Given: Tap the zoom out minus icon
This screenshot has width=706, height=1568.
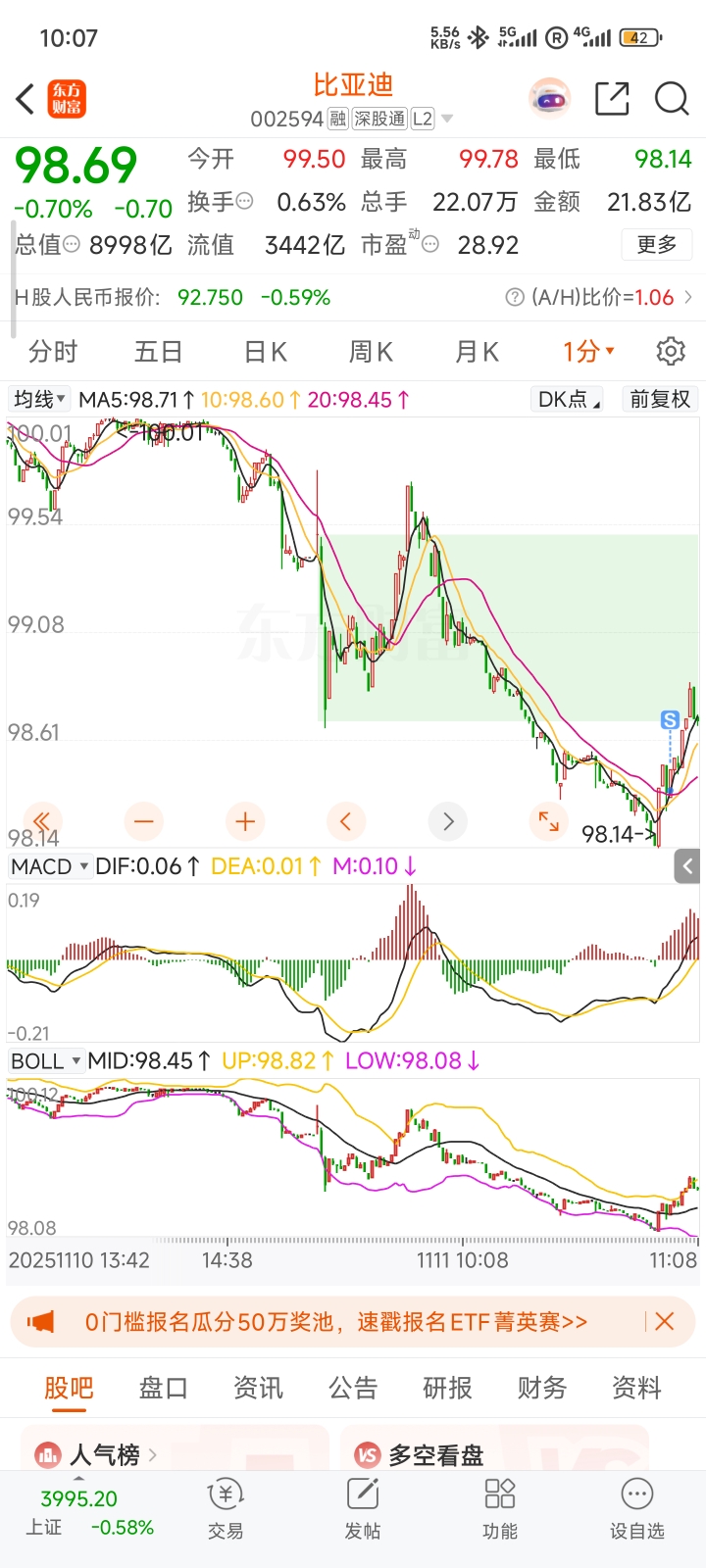Looking at the screenshot, I should click(x=144, y=821).
